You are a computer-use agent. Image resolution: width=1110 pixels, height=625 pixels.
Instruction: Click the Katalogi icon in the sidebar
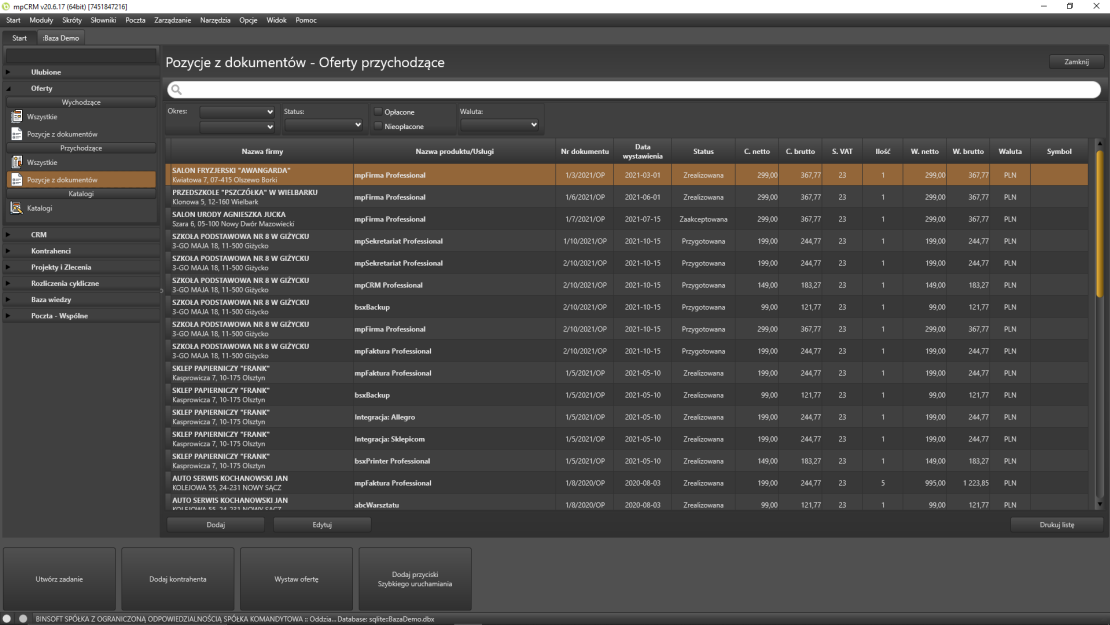tap(17, 208)
